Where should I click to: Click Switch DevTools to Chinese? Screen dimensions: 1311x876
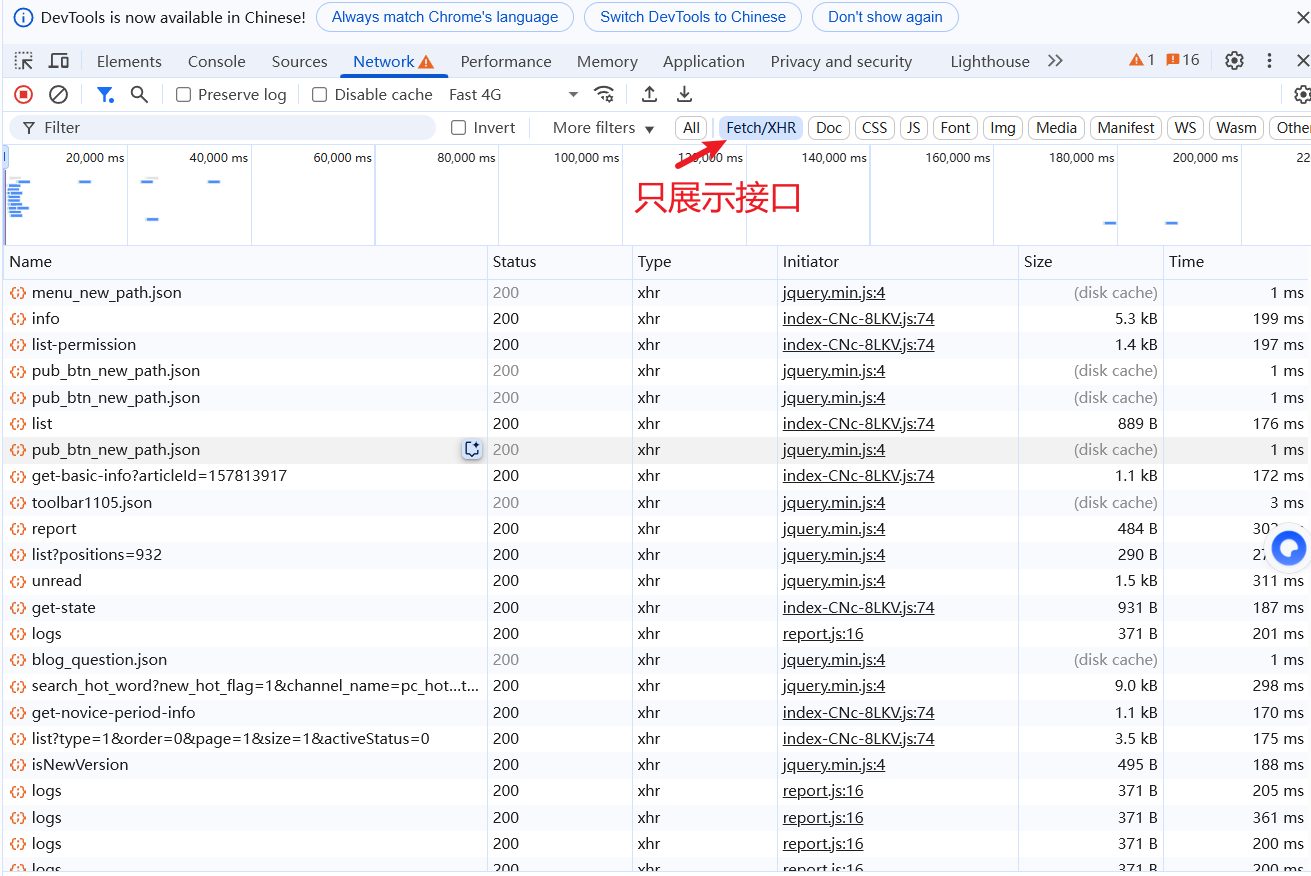(x=693, y=17)
